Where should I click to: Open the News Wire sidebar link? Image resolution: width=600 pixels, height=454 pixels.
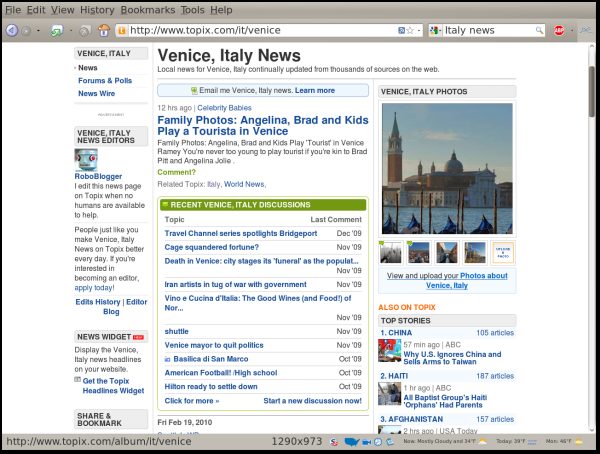click(96, 93)
